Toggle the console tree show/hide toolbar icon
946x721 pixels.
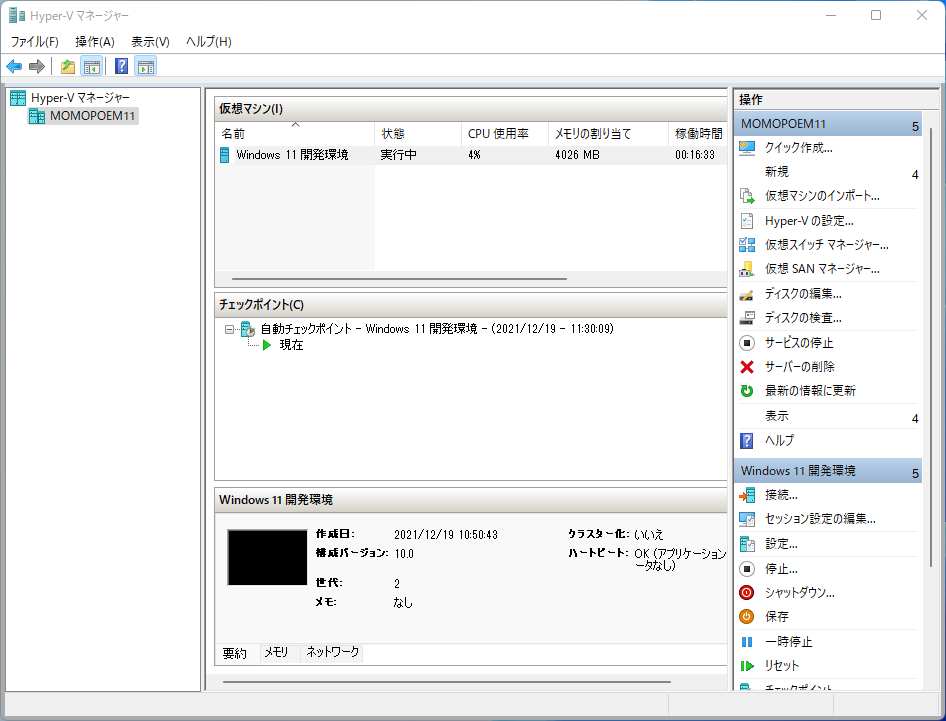pyautogui.click(x=92, y=66)
